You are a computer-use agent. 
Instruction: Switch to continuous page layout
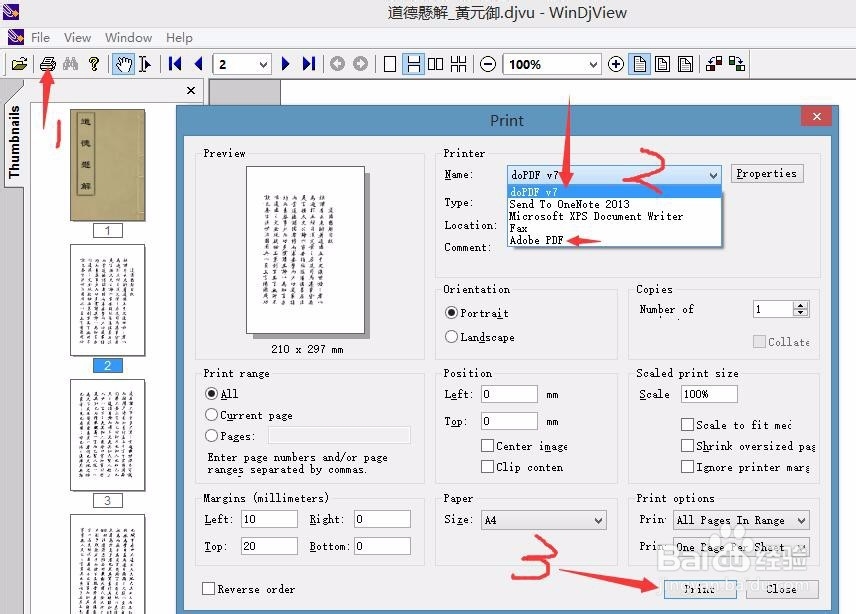coord(413,64)
